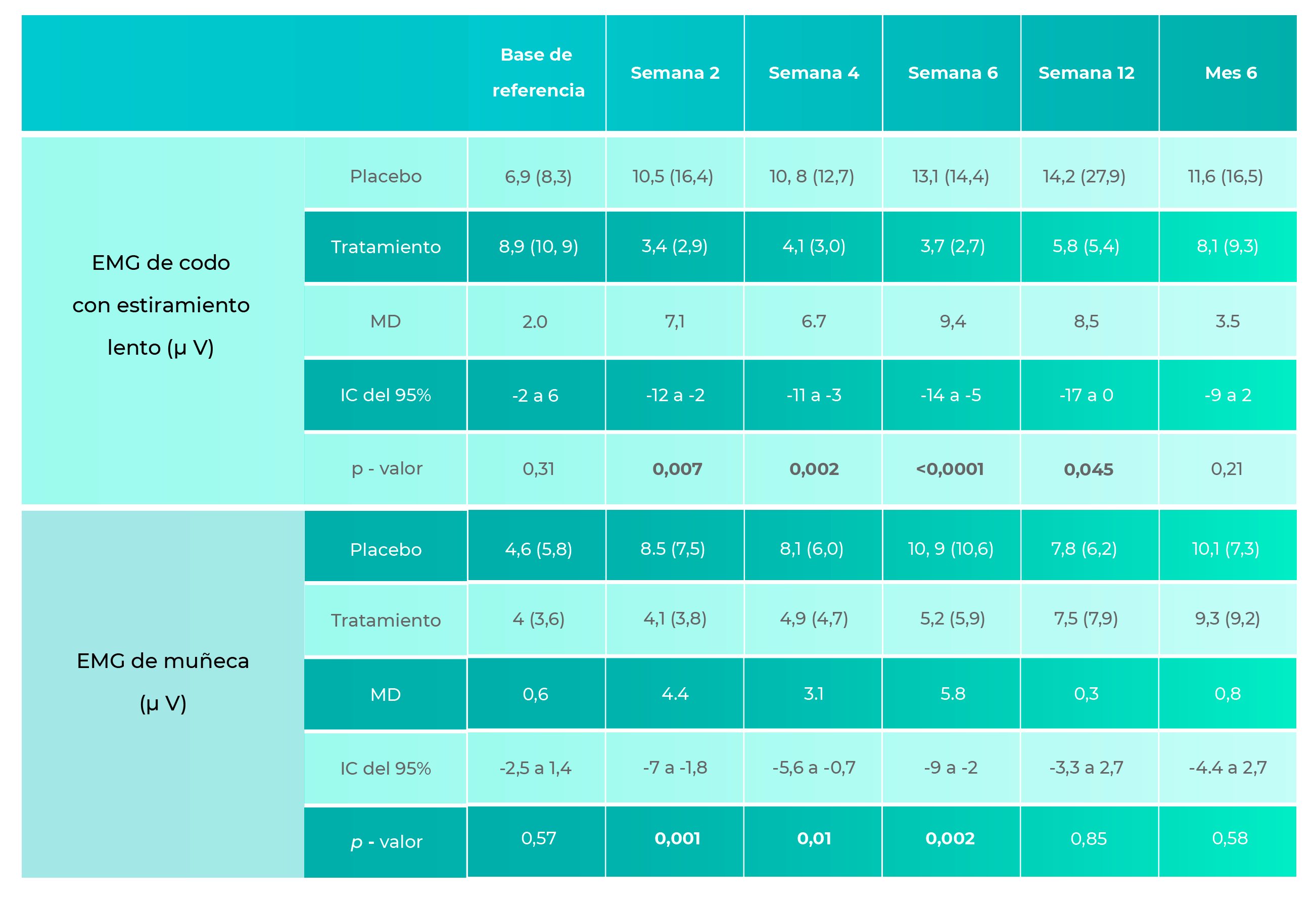Select the Semana 12 column header

pyautogui.click(x=1086, y=73)
